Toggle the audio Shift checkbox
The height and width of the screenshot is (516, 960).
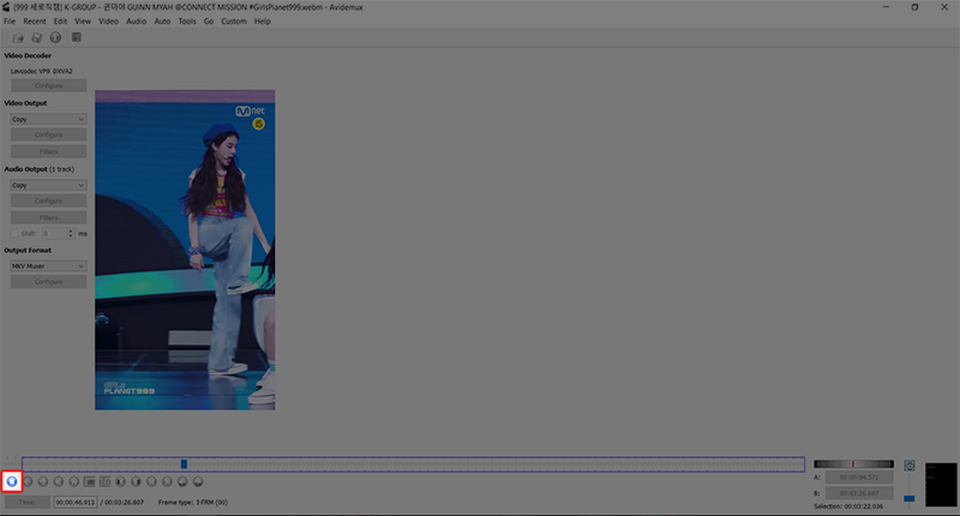tap(14, 233)
